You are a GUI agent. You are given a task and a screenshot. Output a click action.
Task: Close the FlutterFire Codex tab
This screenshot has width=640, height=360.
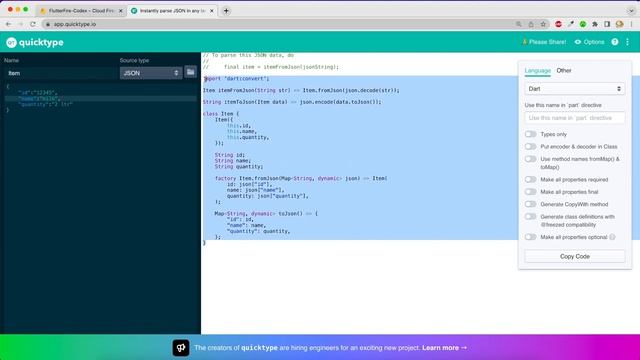(120, 11)
